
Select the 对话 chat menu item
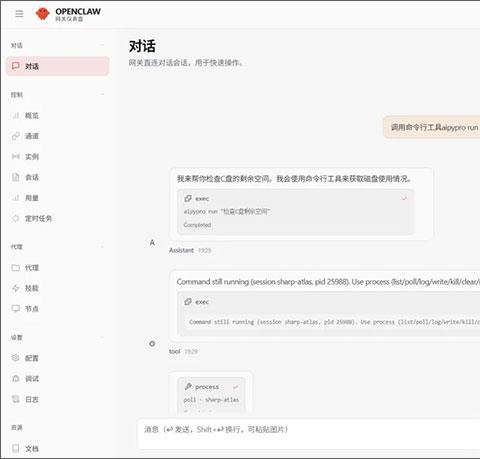click(58, 66)
